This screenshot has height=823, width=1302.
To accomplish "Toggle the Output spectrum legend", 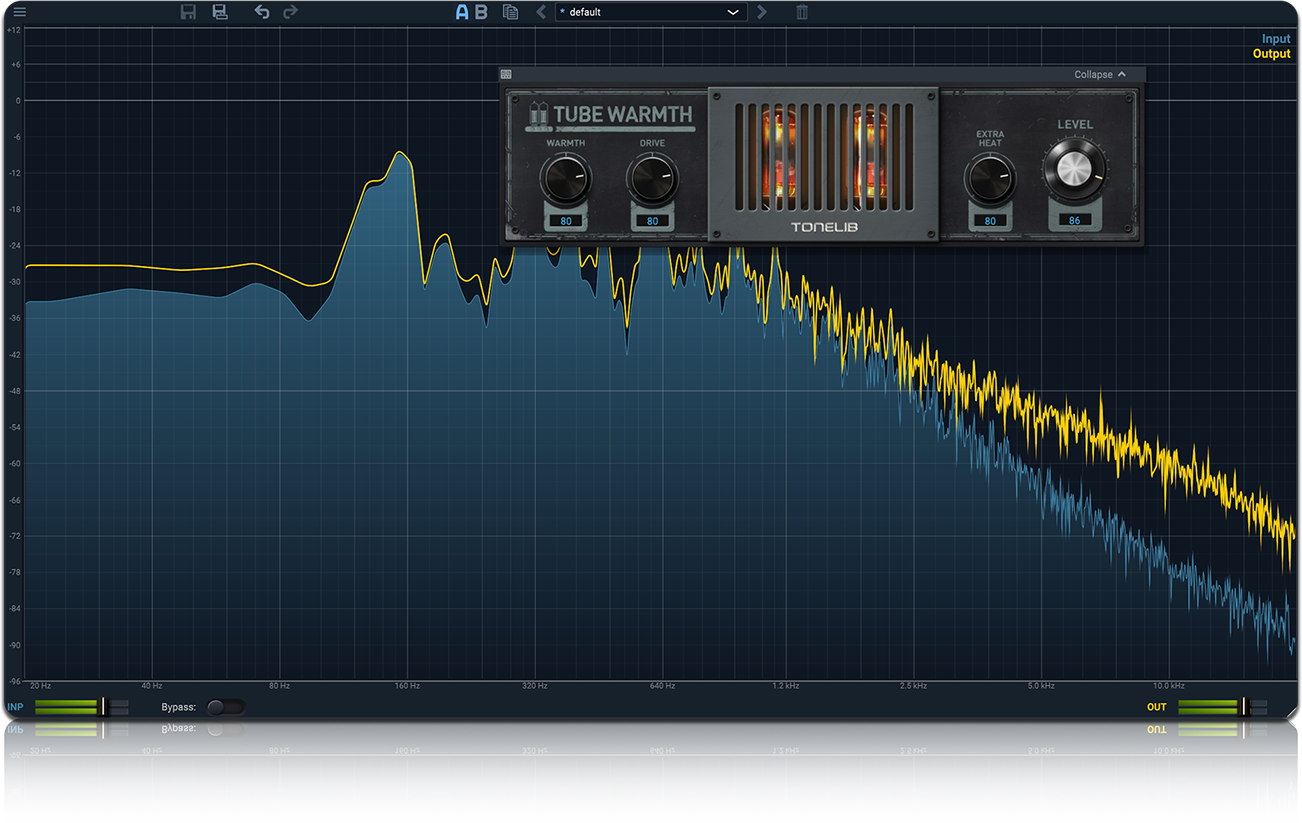I will (1272, 54).
